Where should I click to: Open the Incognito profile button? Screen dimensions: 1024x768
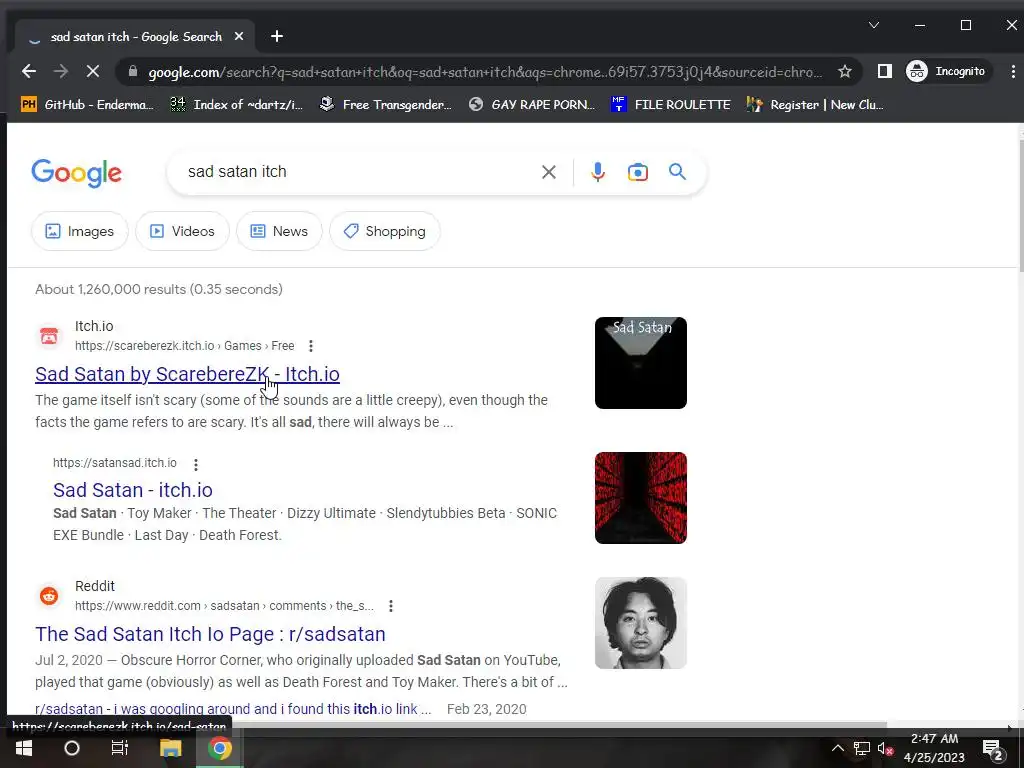point(946,71)
